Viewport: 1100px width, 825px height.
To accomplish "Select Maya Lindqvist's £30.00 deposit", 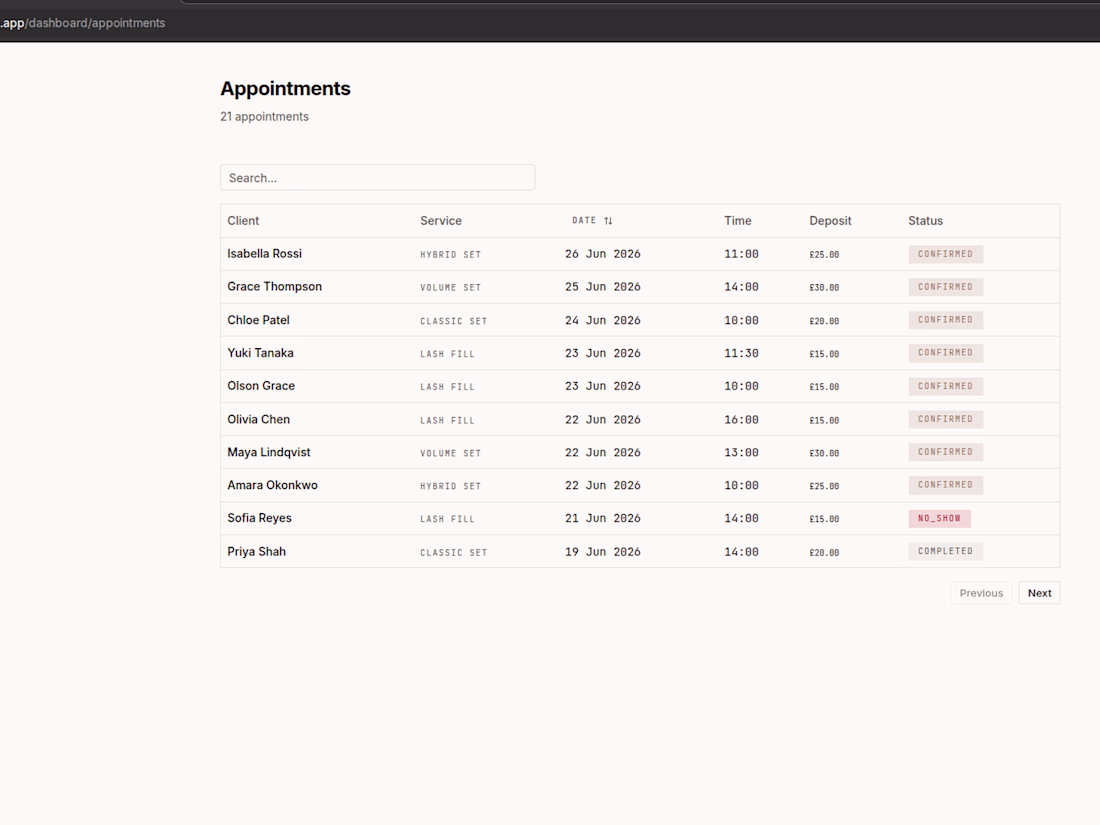I will (824, 453).
